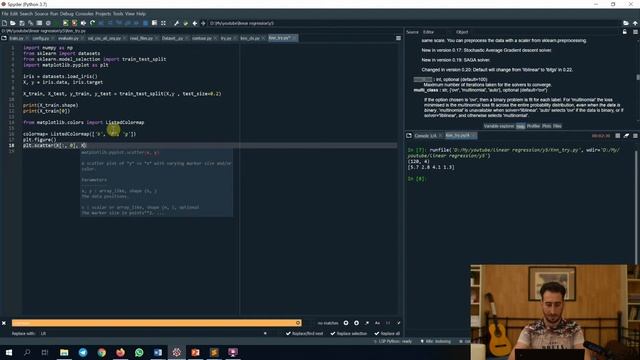640x360 pixels.
Task: Open Help pane options menu icon
Action: 635,32
